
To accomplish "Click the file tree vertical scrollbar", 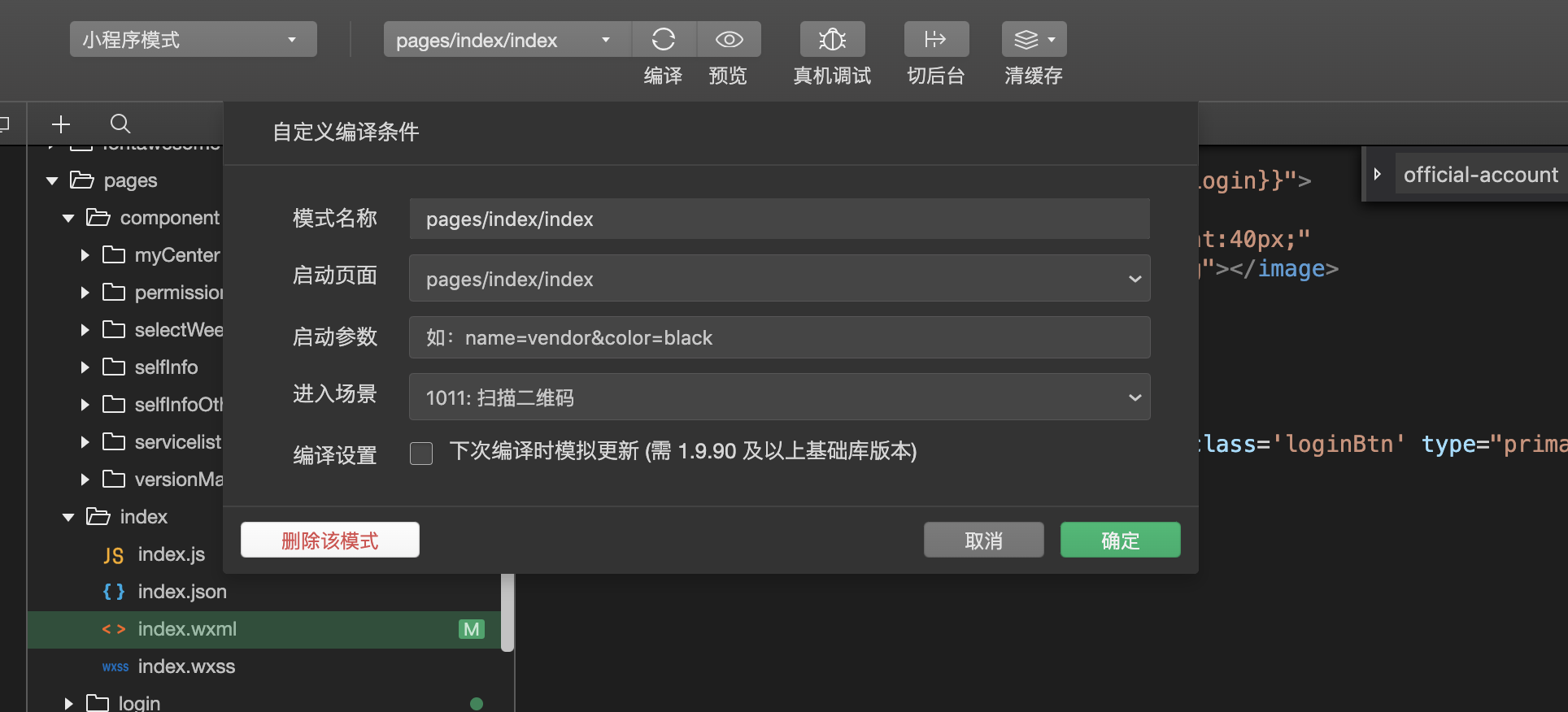I will point(507,613).
